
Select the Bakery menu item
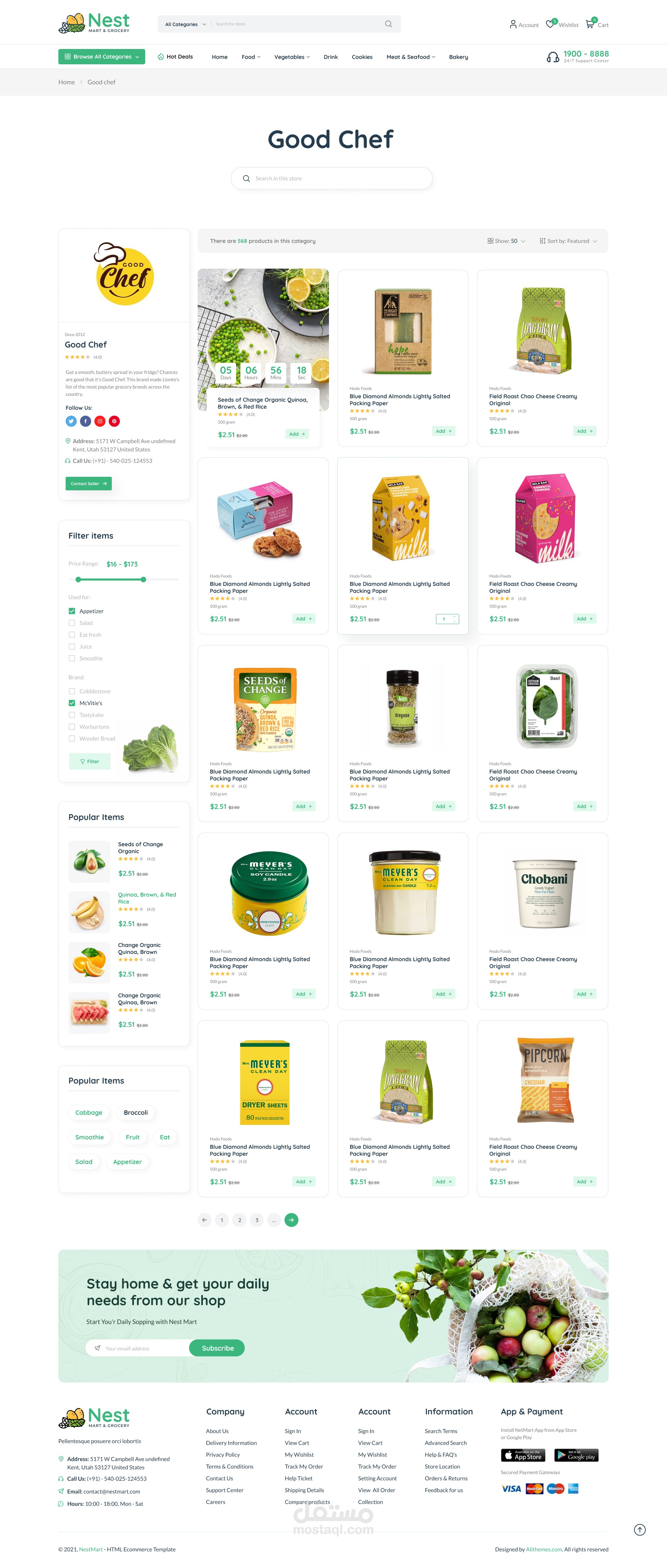pyautogui.click(x=458, y=57)
